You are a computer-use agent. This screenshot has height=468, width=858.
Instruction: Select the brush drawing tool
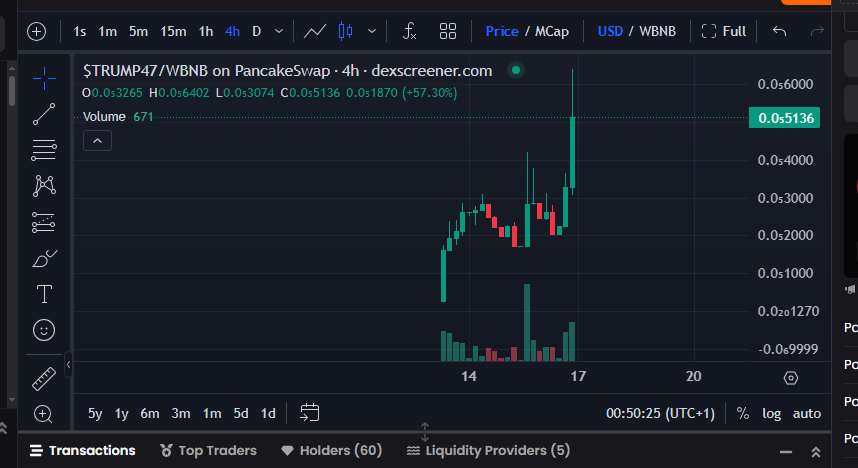pyautogui.click(x=44, y=258)
